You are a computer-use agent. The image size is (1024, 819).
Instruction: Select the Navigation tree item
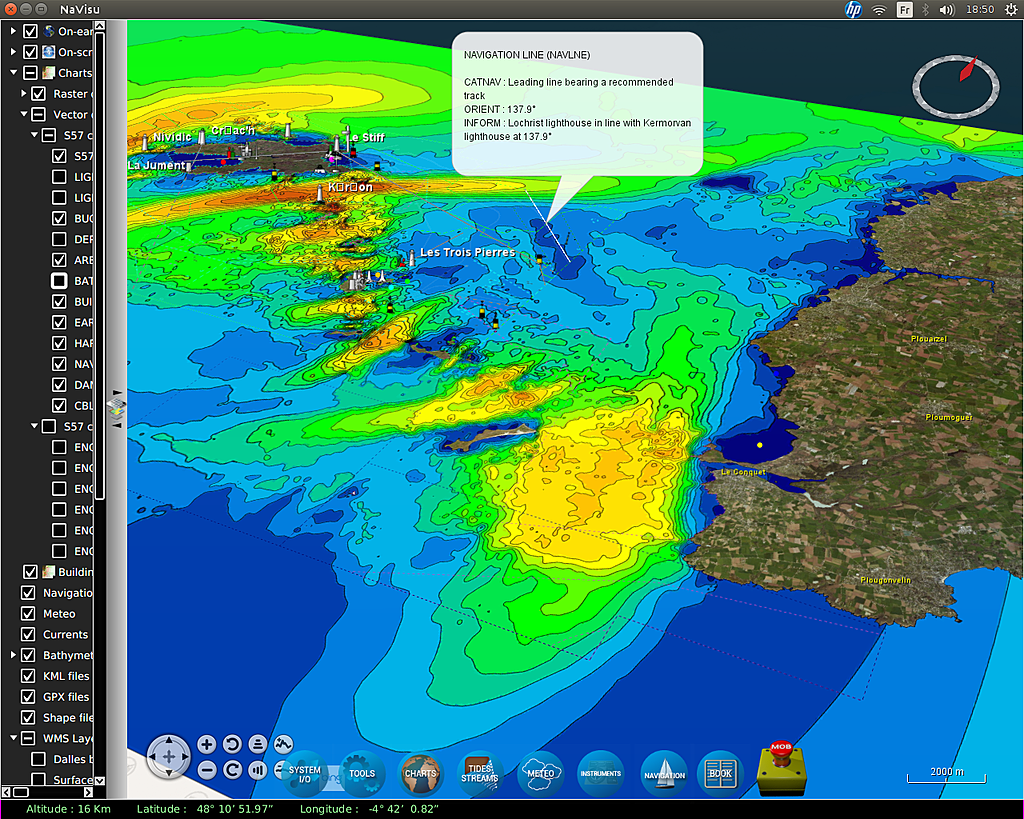point(67,592)
